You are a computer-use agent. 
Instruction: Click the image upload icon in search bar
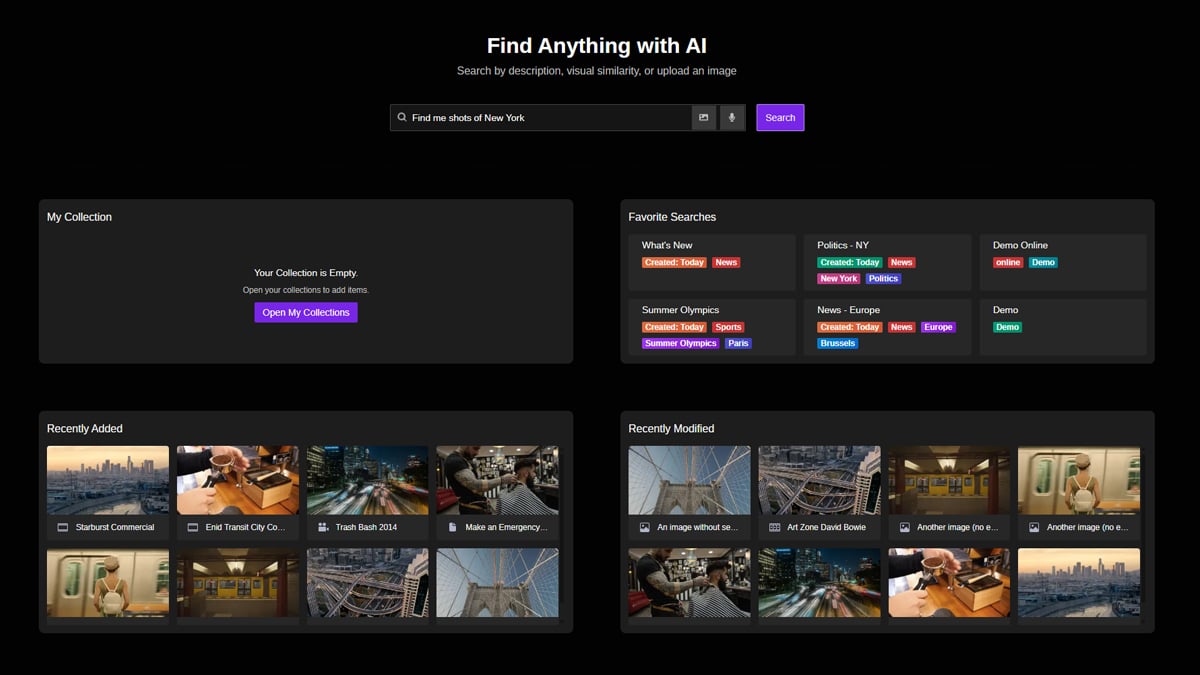704,118
